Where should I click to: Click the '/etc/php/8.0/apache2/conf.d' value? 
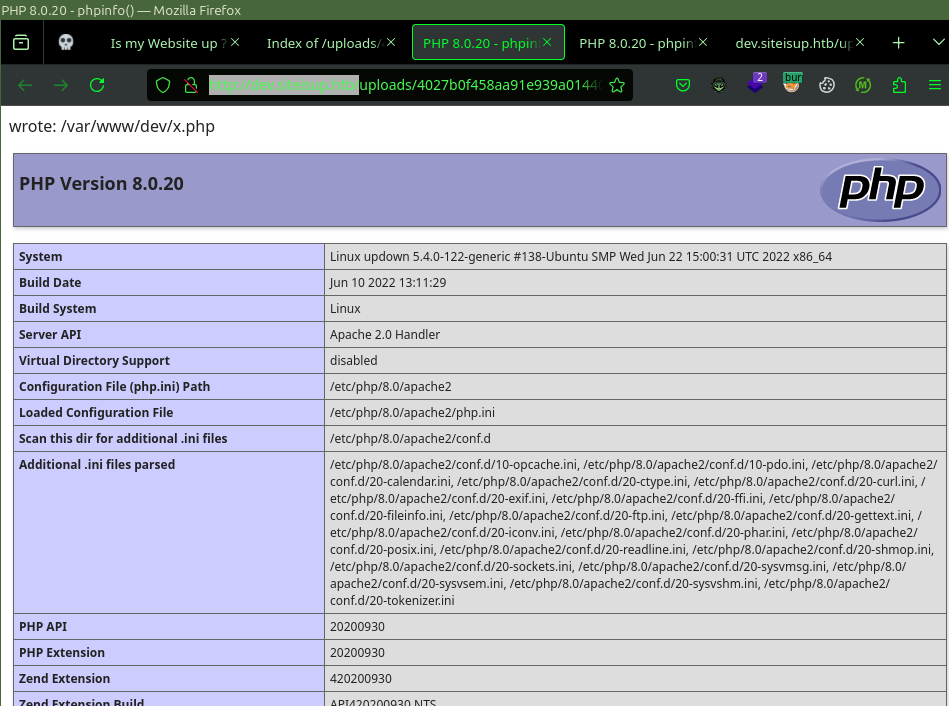410,439
